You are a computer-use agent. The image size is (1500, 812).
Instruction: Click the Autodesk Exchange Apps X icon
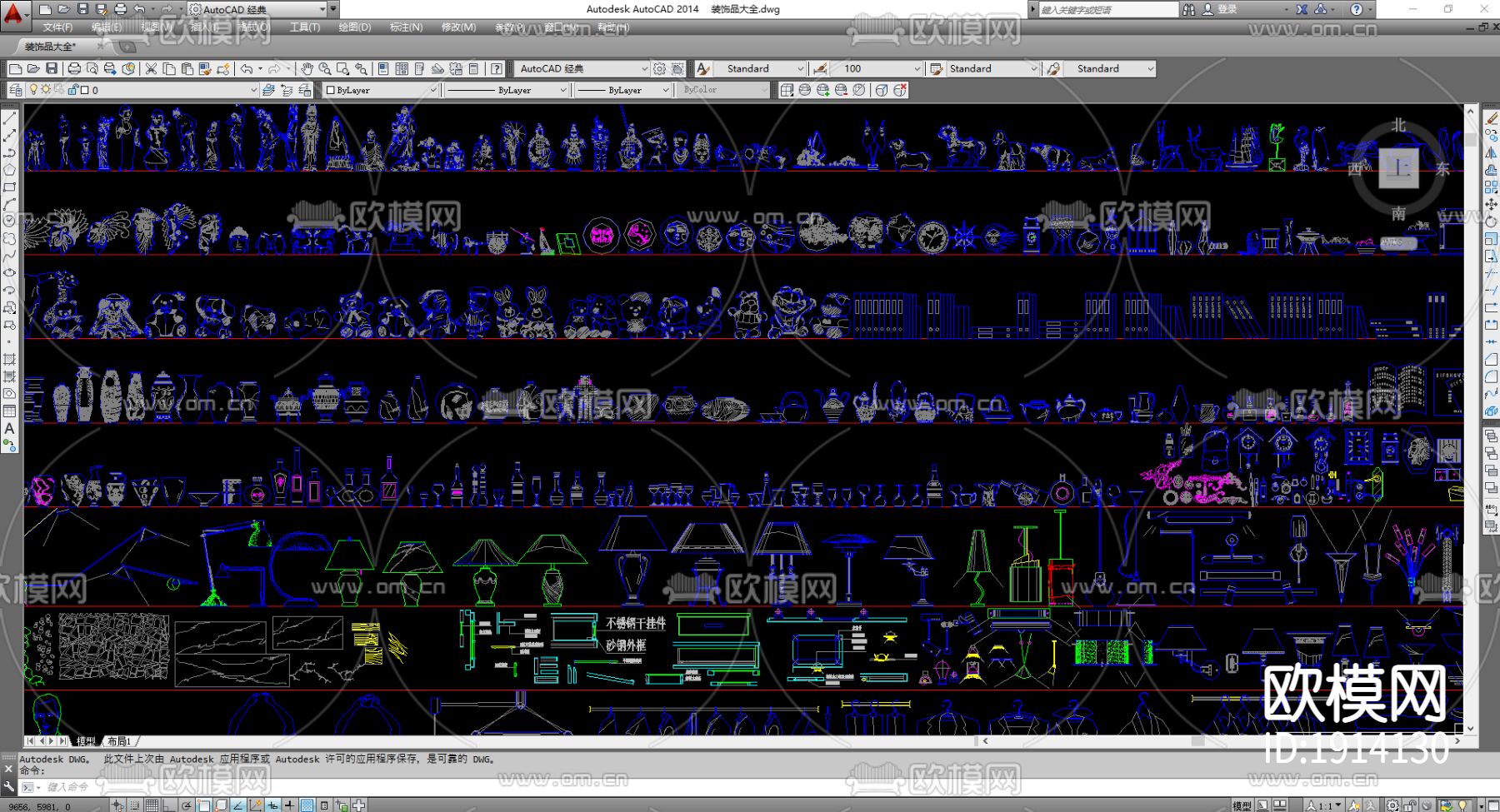point(1302,9)
